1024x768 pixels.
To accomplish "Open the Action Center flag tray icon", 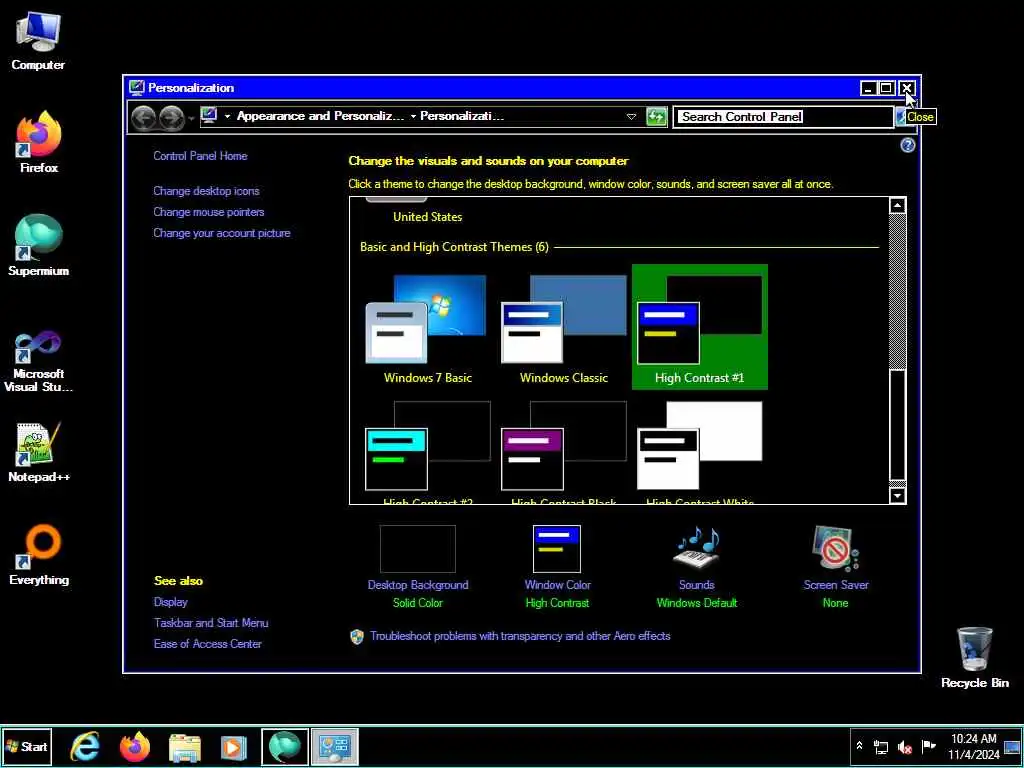I will click(x=928, y=746).
